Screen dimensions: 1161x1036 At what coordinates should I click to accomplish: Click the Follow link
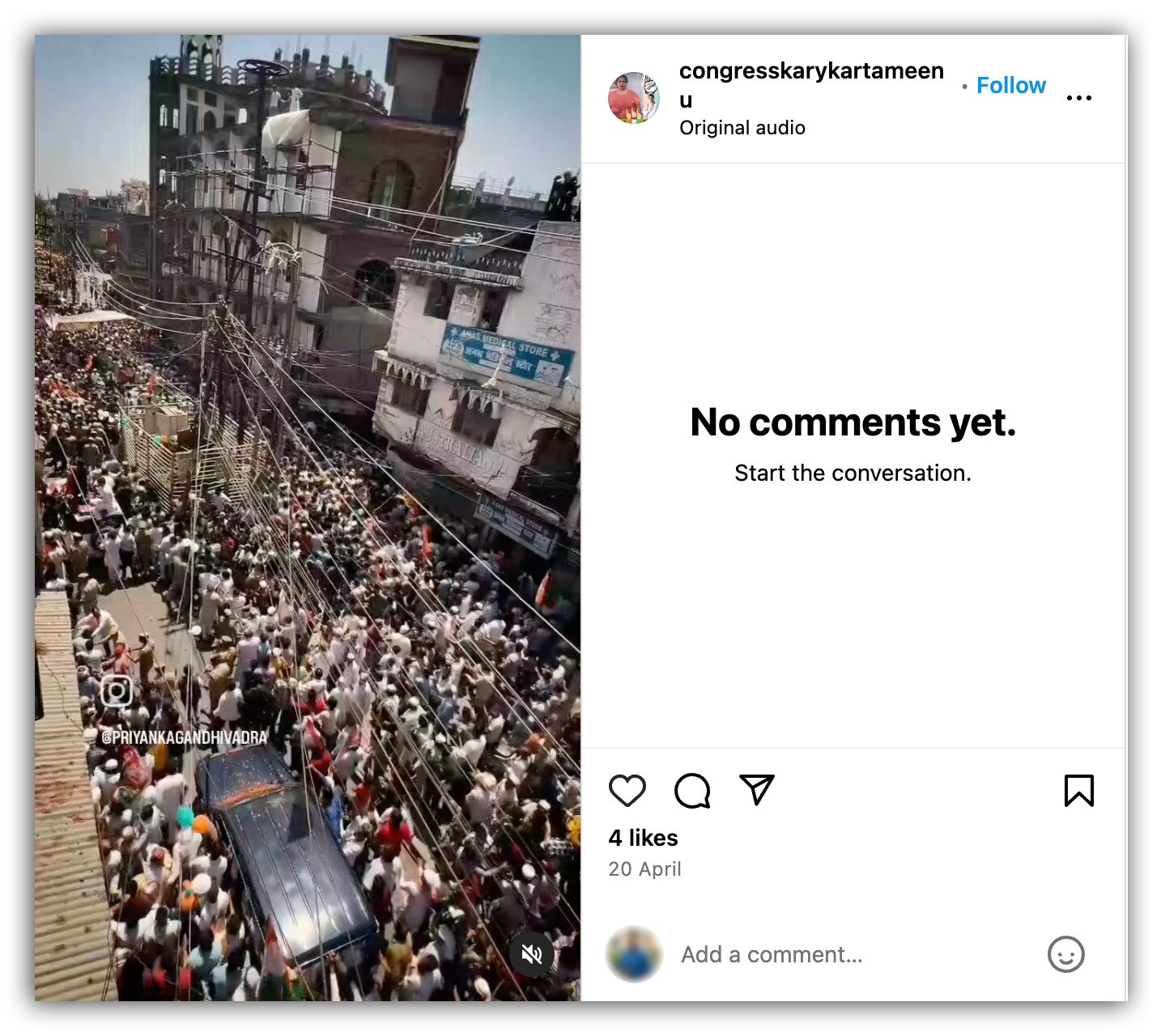[1011, 85]
